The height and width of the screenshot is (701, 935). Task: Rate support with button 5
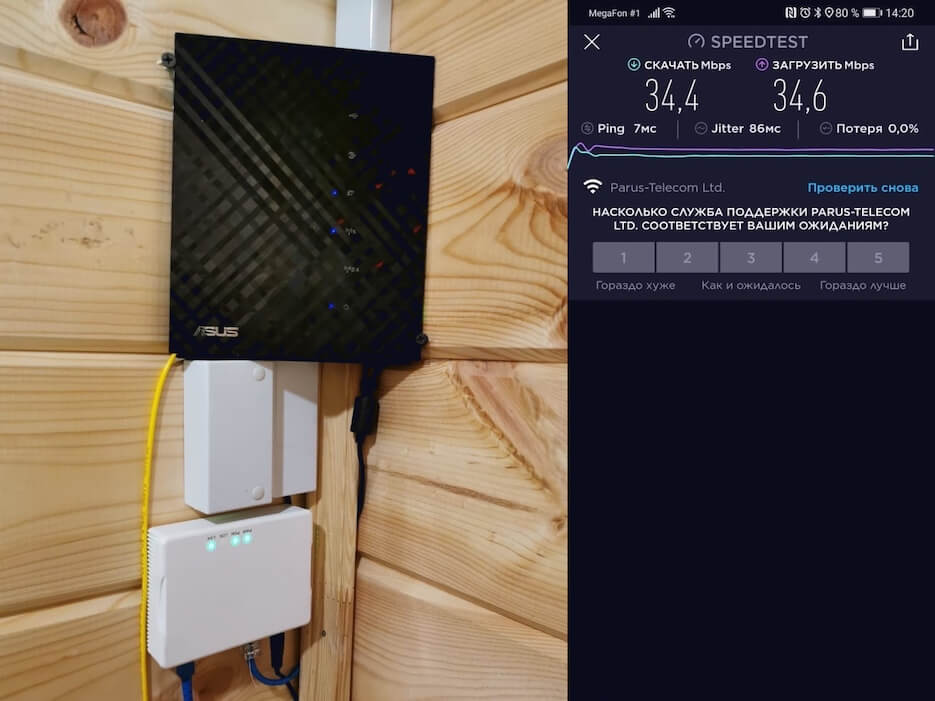coord(878,257)
